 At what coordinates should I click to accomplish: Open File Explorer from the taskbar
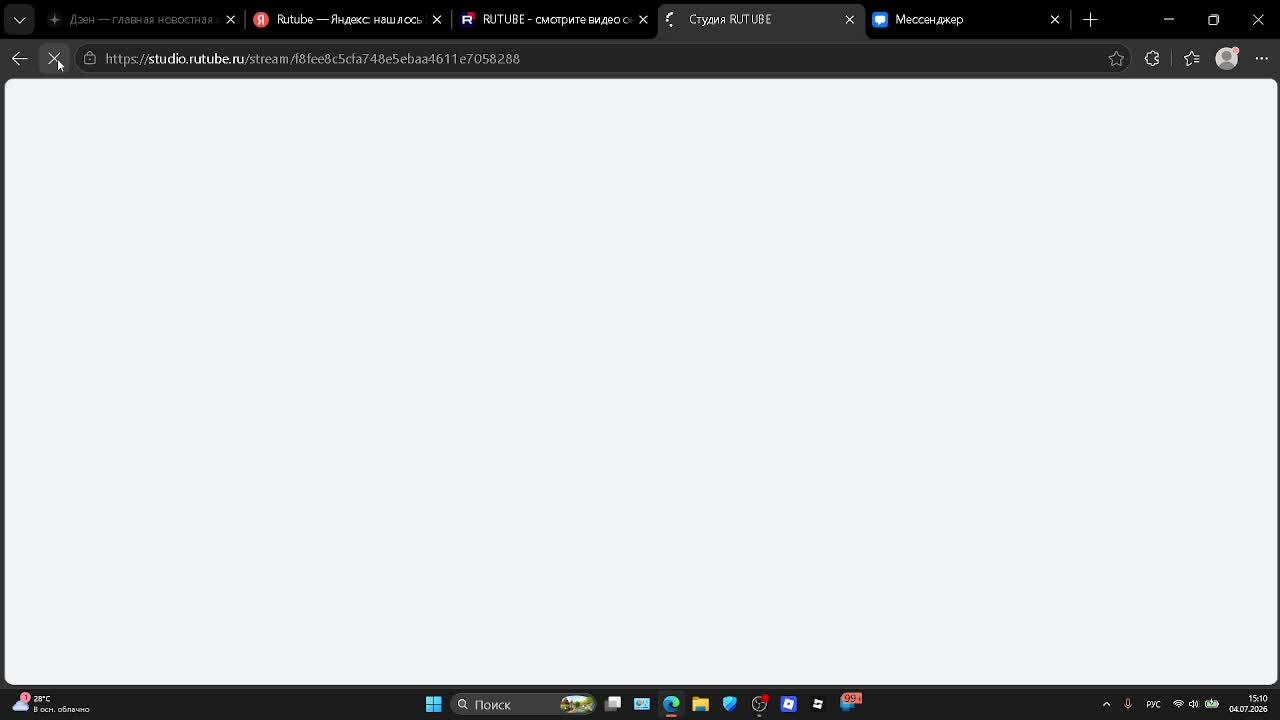700,704
